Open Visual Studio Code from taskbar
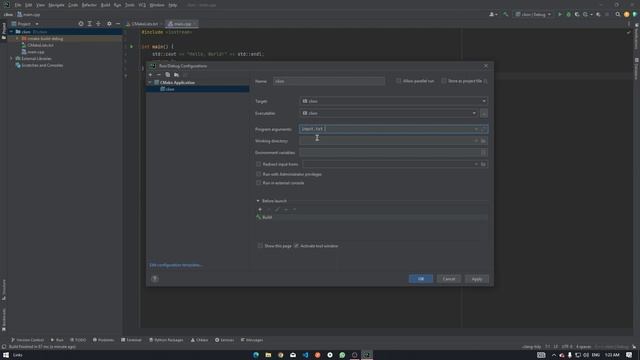The width and height of the screenshot is (640, 360). click(305, 355)
